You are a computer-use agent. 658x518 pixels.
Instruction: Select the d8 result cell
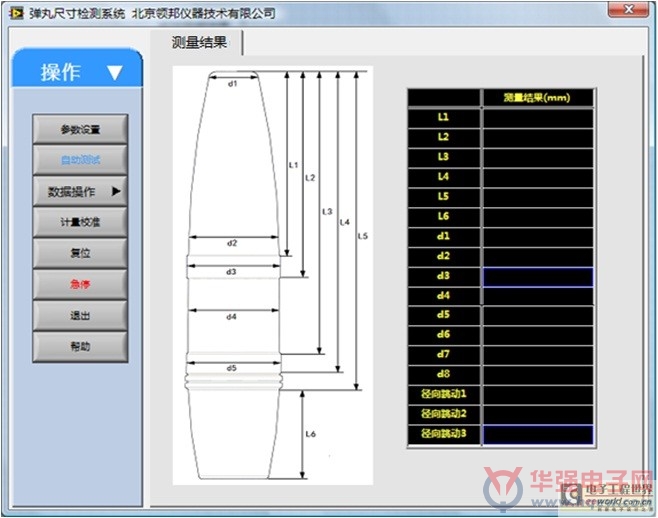click(538, 374)
